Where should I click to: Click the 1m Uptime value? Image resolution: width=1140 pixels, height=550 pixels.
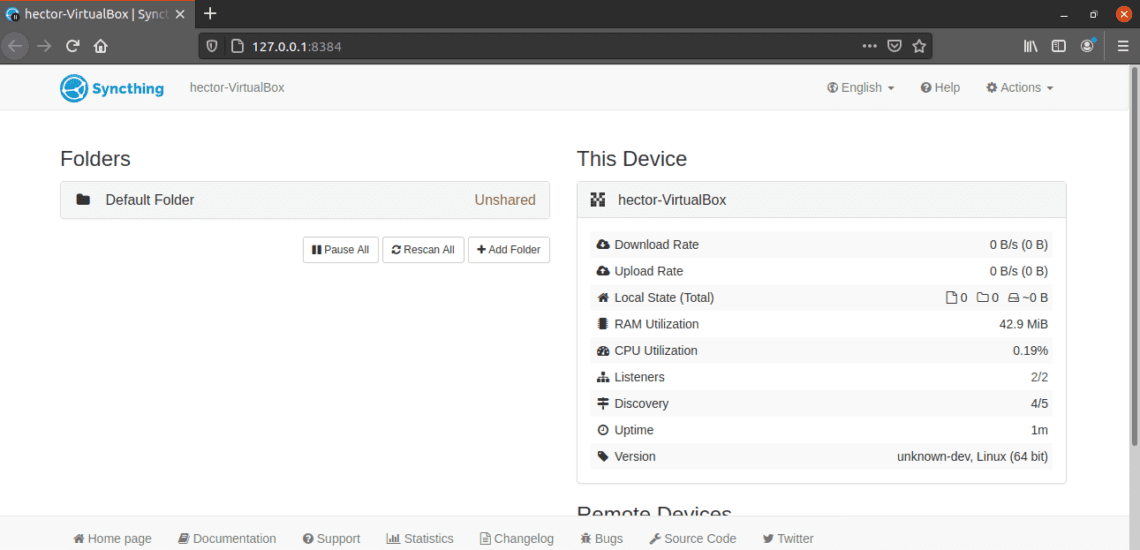1040,430
